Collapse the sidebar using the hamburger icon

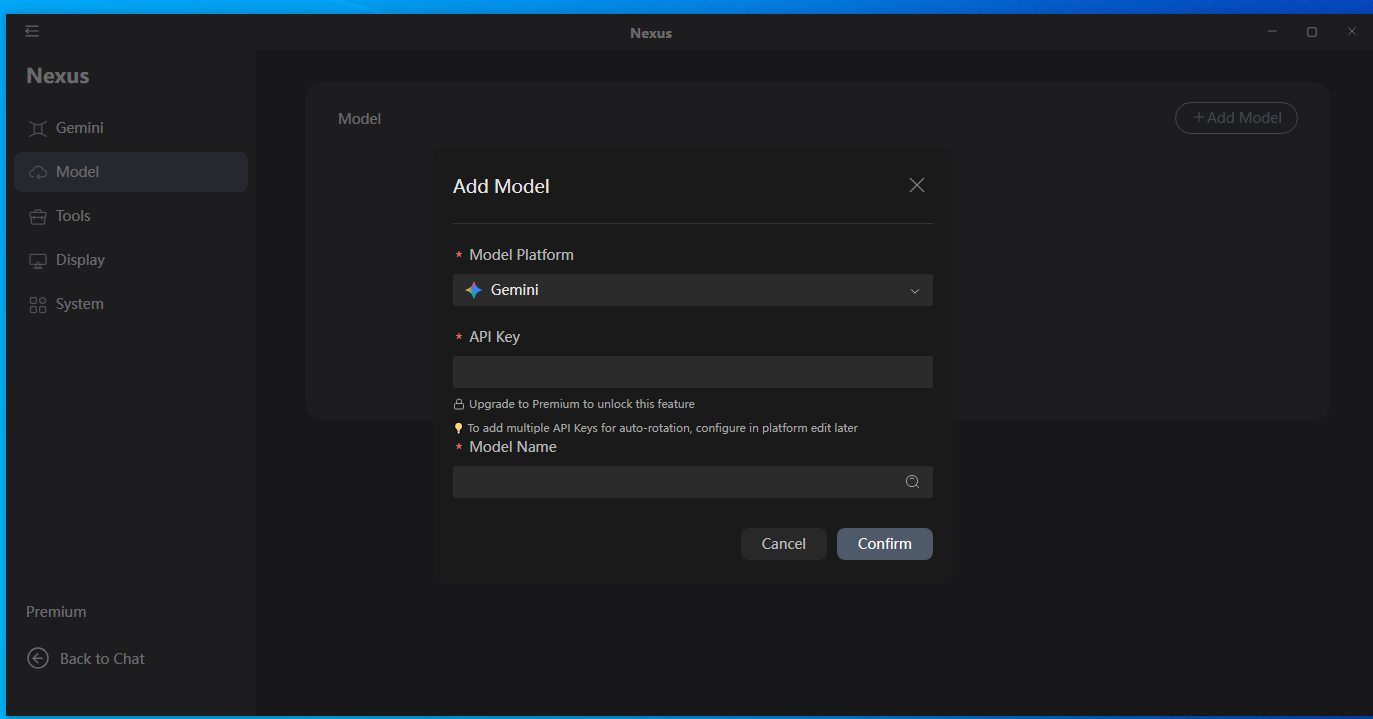click(31, 31)
